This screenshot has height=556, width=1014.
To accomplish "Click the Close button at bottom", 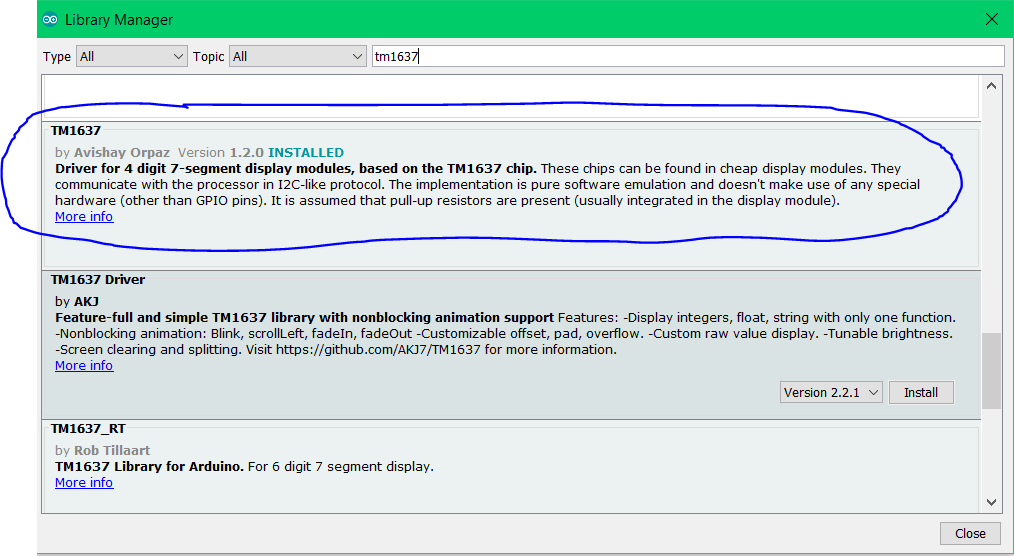I will 970,533.
